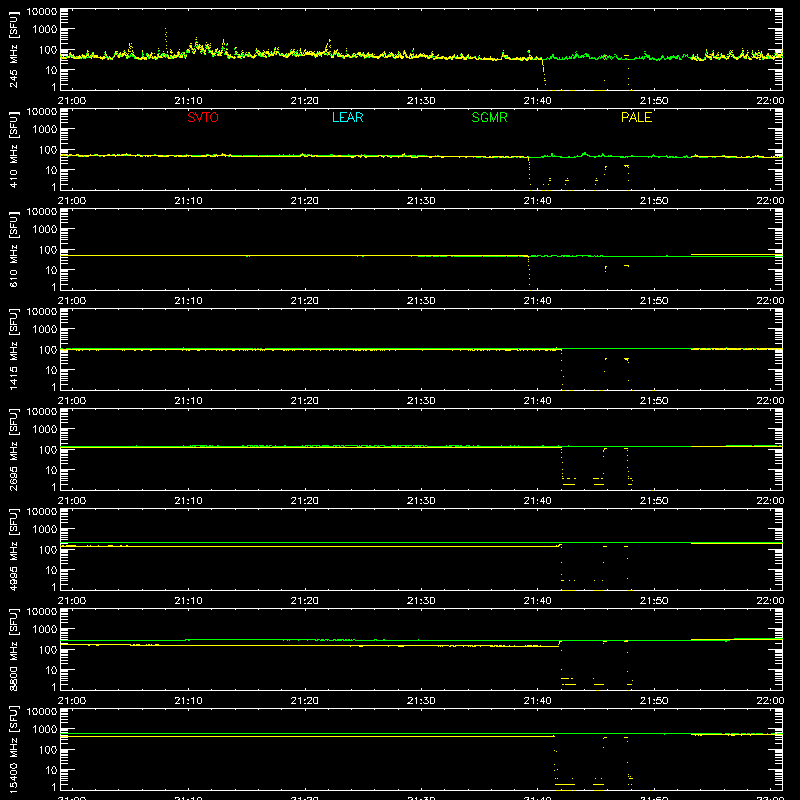
Task: Click the 100 tick value on 610 MHz axis
Action: pos(48,250)
